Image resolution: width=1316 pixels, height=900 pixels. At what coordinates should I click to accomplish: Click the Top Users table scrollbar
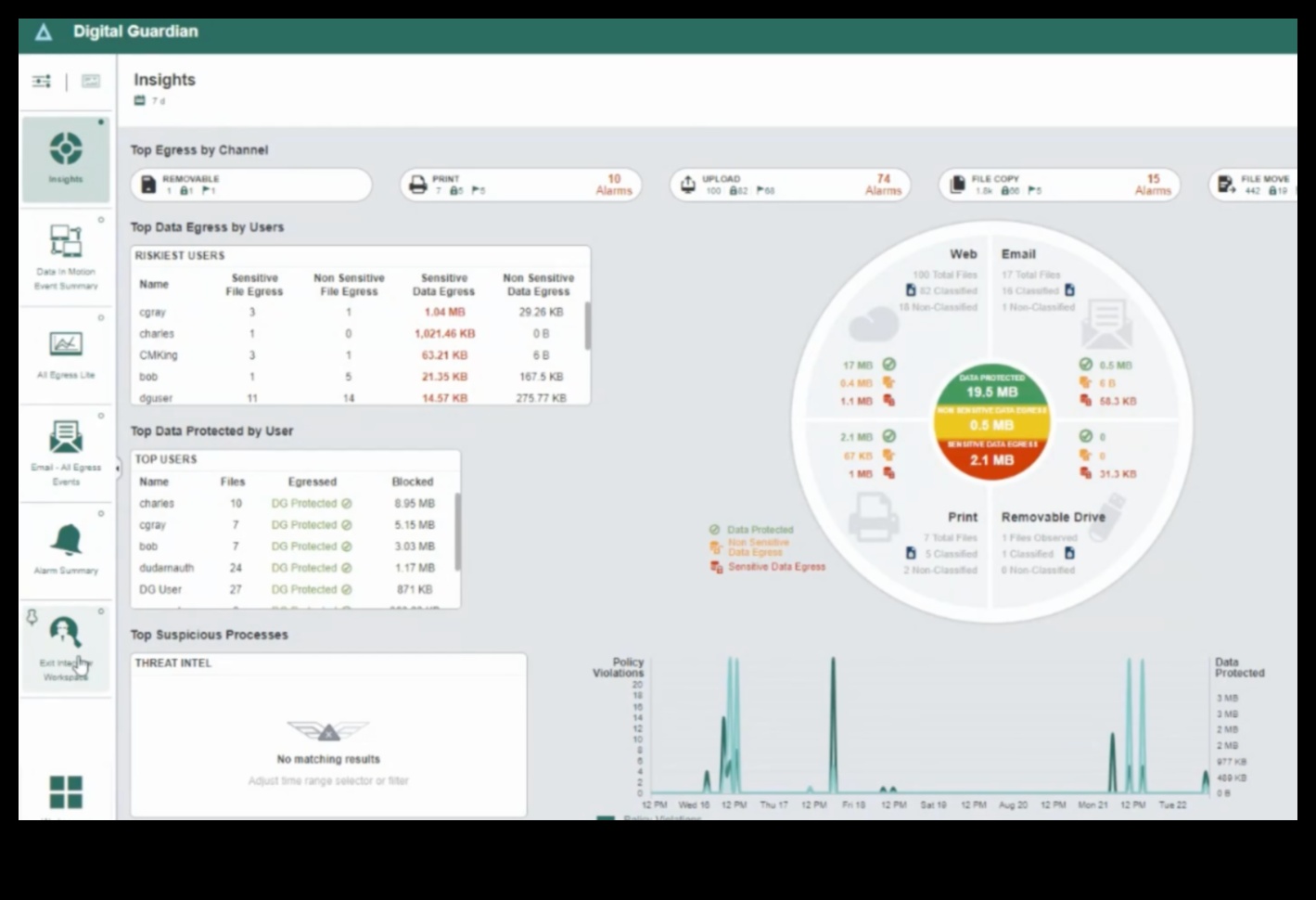pyautogui.click(x=457, y=531)
